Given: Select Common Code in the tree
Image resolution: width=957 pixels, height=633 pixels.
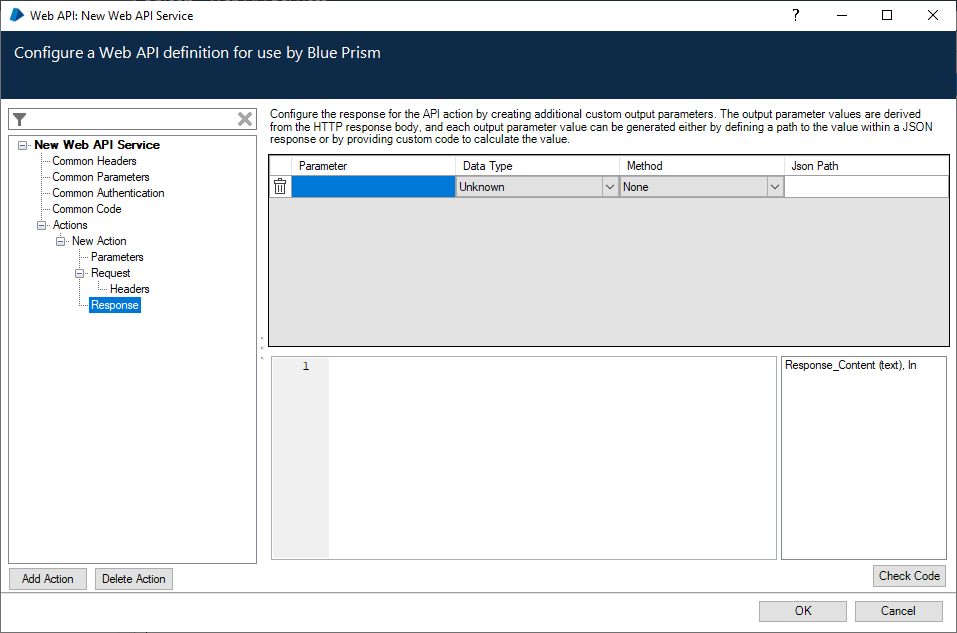Looking at the screenshot, I should (x=87, y=209).
